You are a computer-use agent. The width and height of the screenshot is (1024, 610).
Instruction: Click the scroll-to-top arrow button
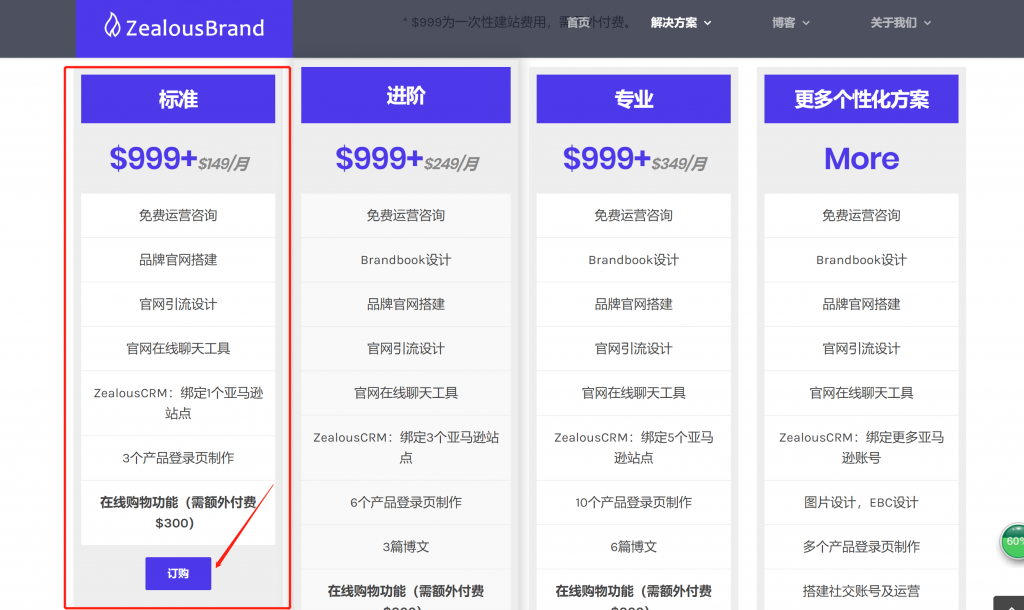pos(1009,603)
